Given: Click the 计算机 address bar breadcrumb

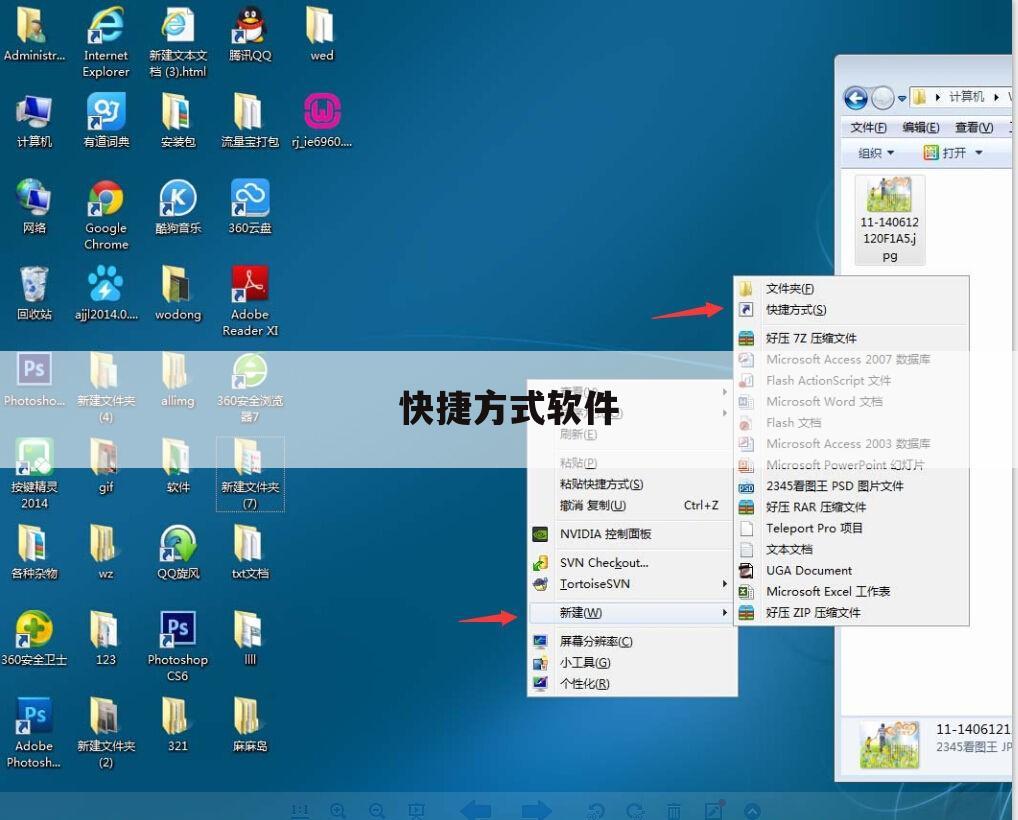Looking at the screenshot, I should pos(966,97).
